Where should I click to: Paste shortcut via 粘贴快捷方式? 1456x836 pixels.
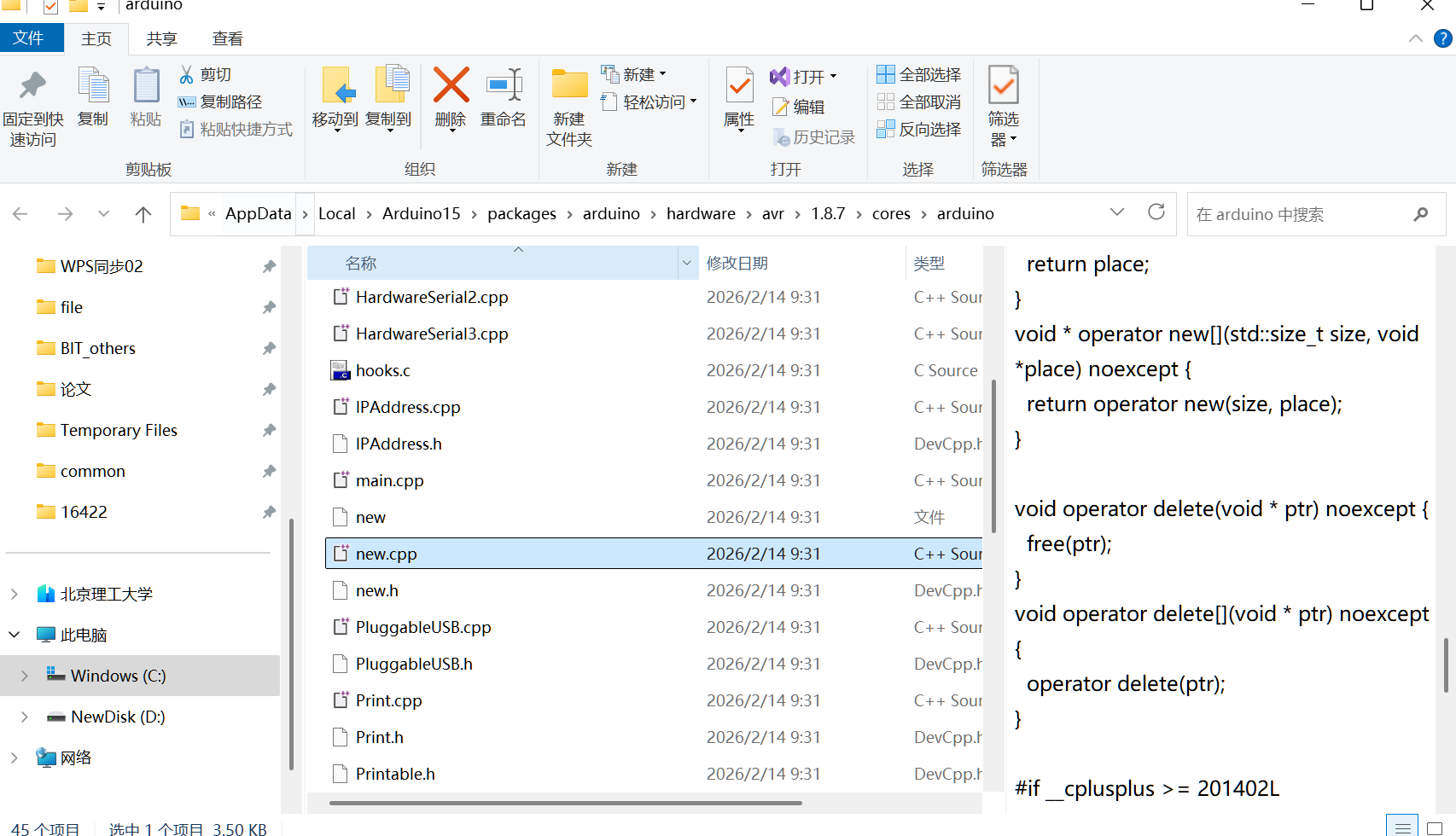[236, 130]
